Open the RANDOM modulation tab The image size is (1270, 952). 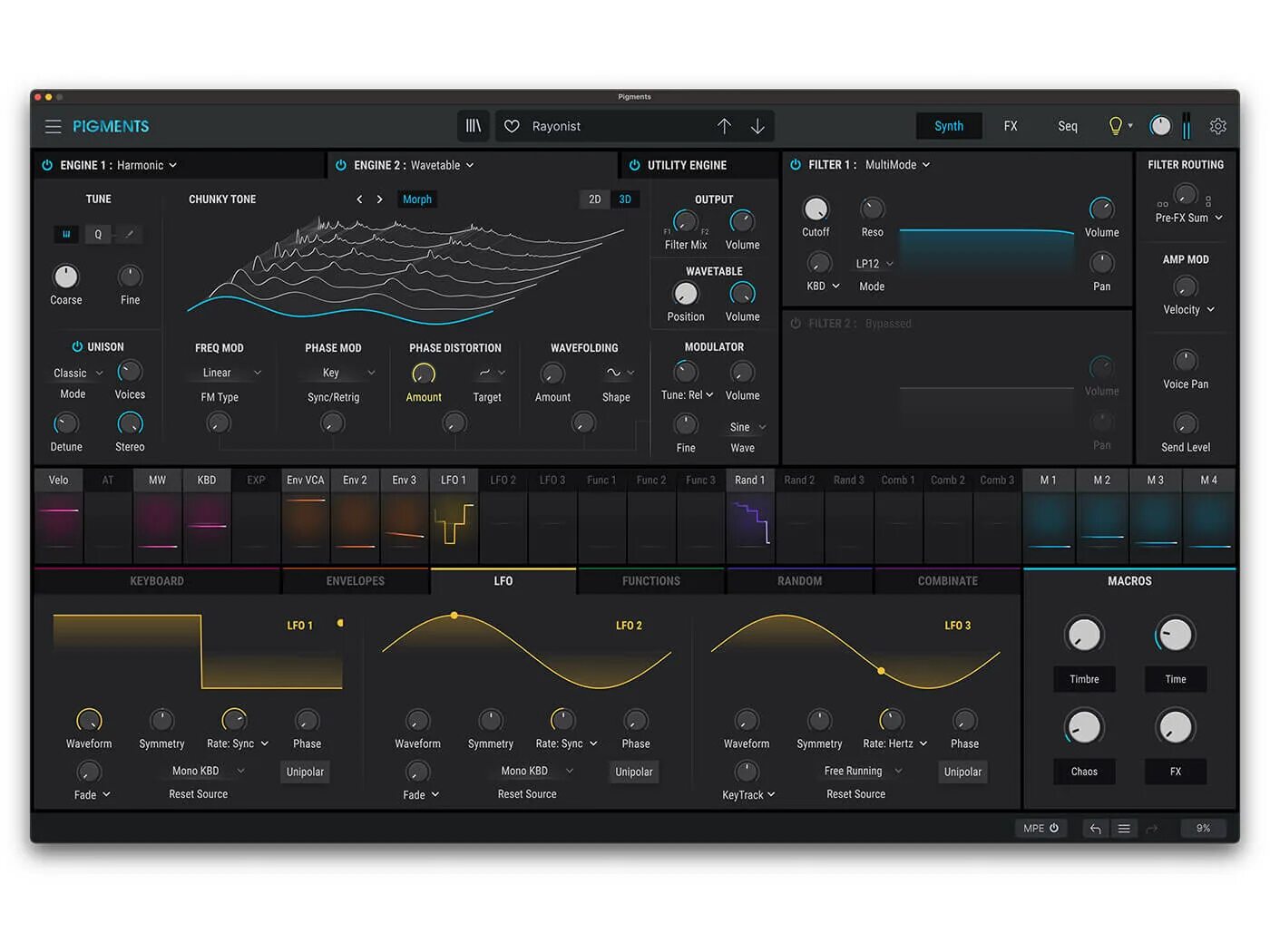coord(800,581)
